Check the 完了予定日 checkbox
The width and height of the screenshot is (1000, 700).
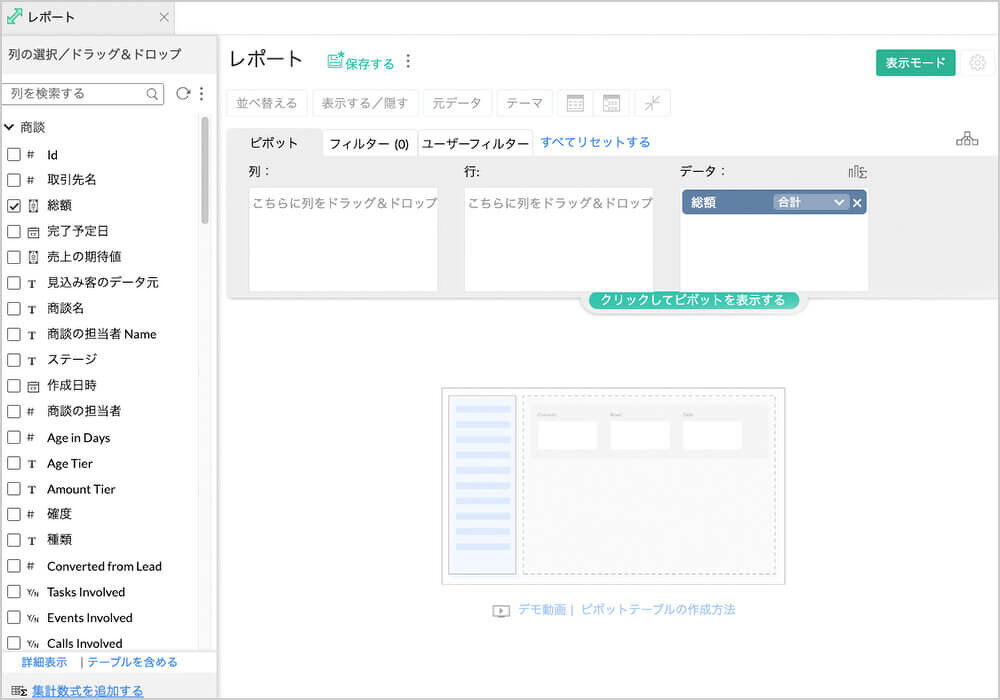pos(13,231)
